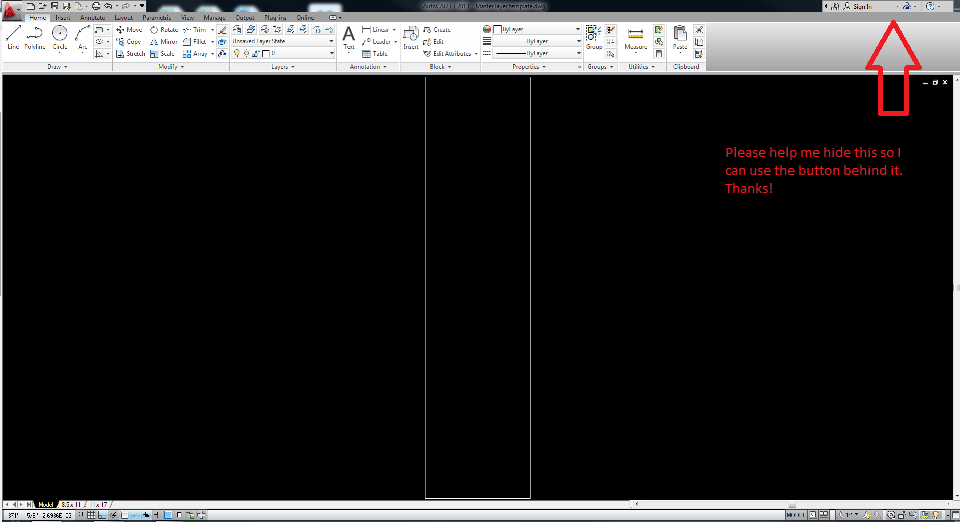The height and width of the screenshot is (522, 960).
Task: Switch to the Output ribbon tab
Action: coord(245,18)
